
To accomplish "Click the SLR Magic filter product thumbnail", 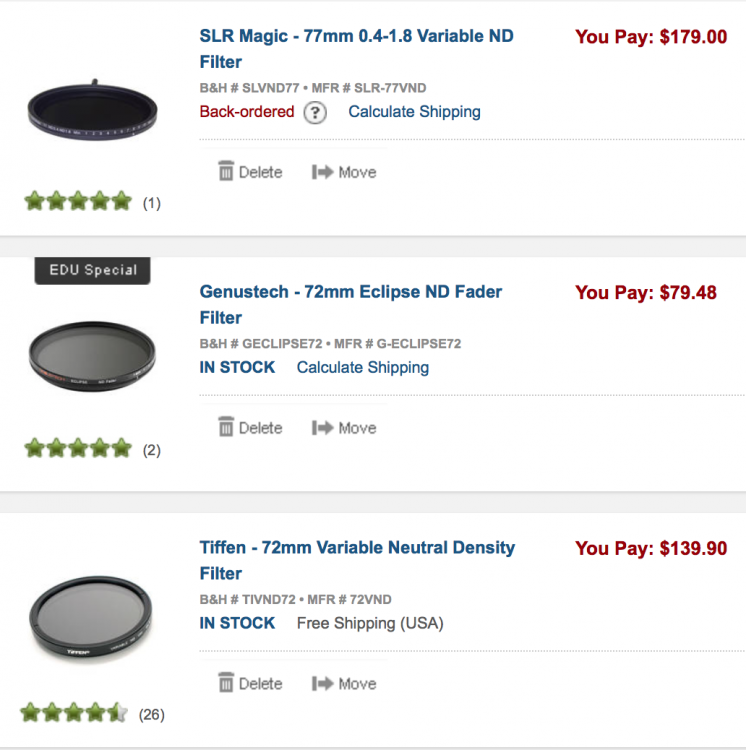I will tap(92, 110).
